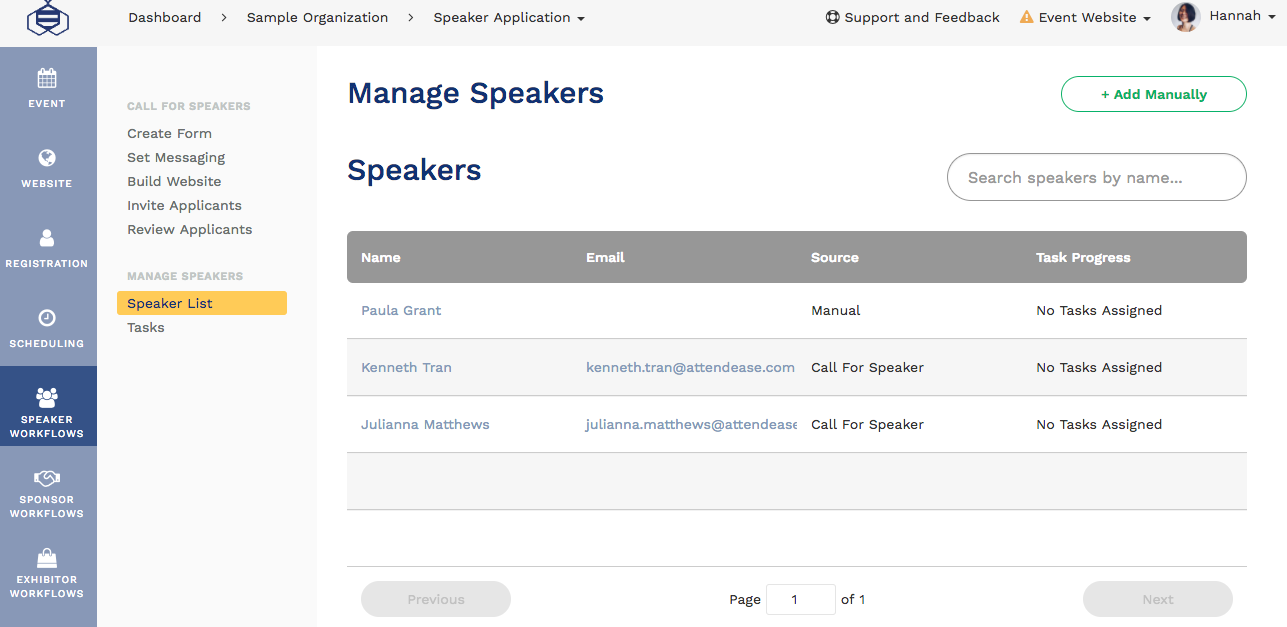Open Support and Feedback
This screenshot has width=1287, height=627.
911,17
